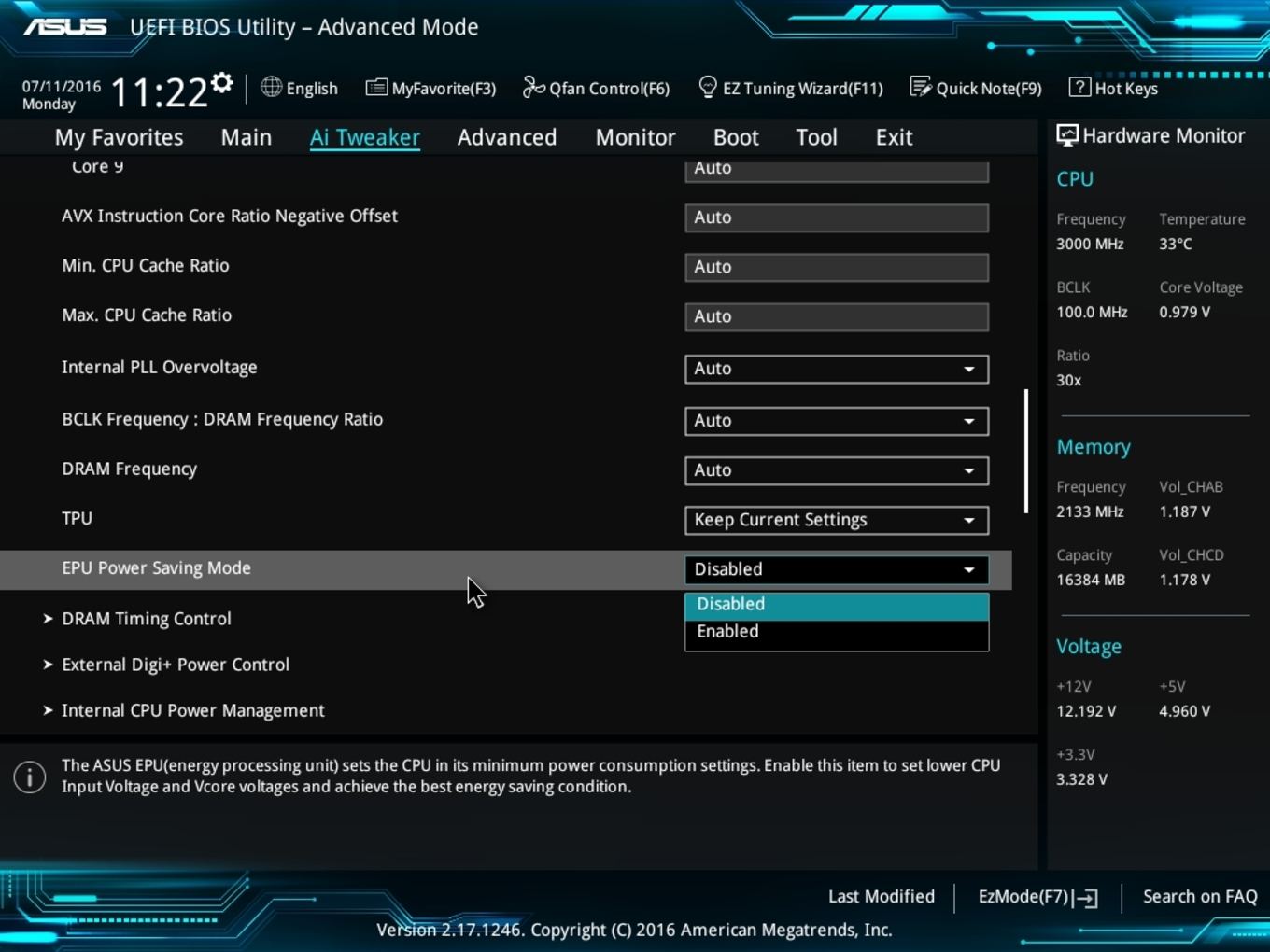
Task: Open the DRAM Frequency dropdown
Action: 837,470
